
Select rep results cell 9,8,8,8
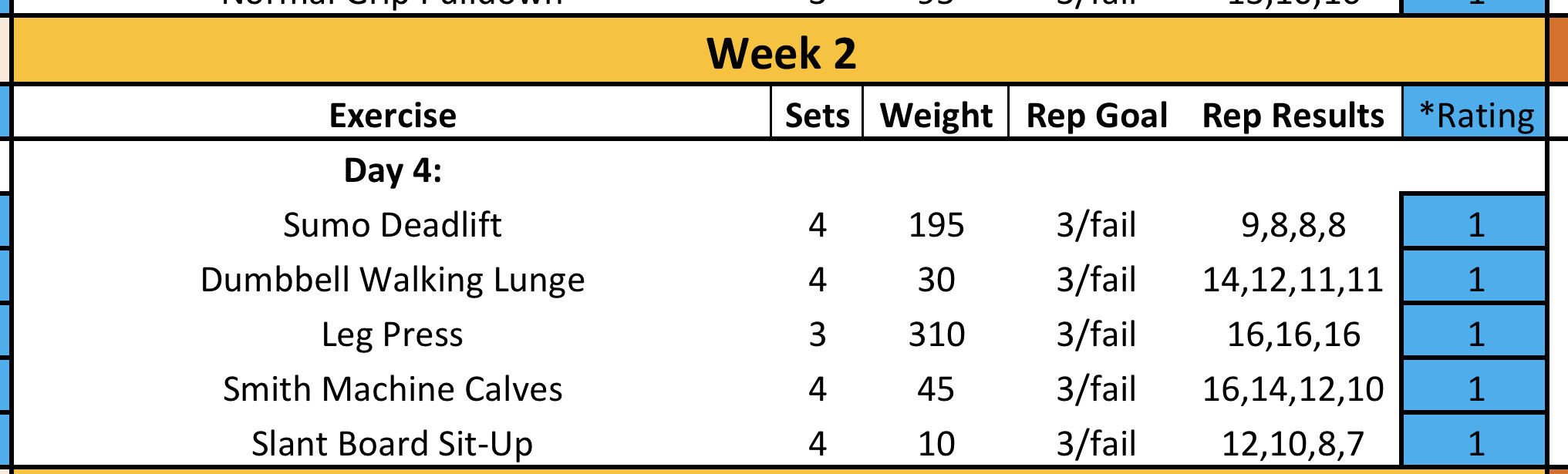pos(1293,225)
